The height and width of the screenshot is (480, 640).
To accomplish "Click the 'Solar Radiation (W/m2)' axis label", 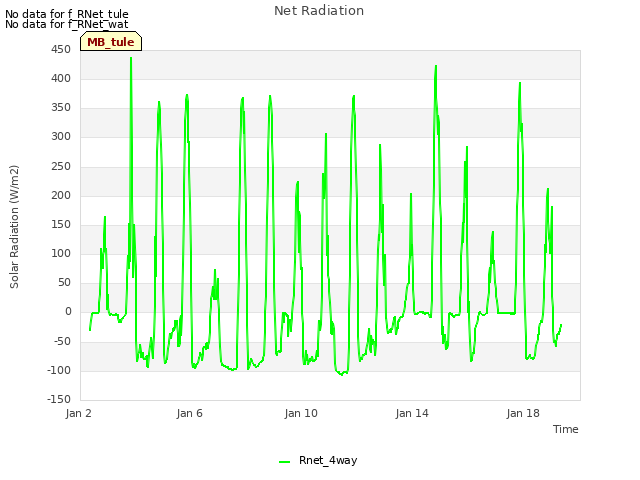I will coord(14,227).
